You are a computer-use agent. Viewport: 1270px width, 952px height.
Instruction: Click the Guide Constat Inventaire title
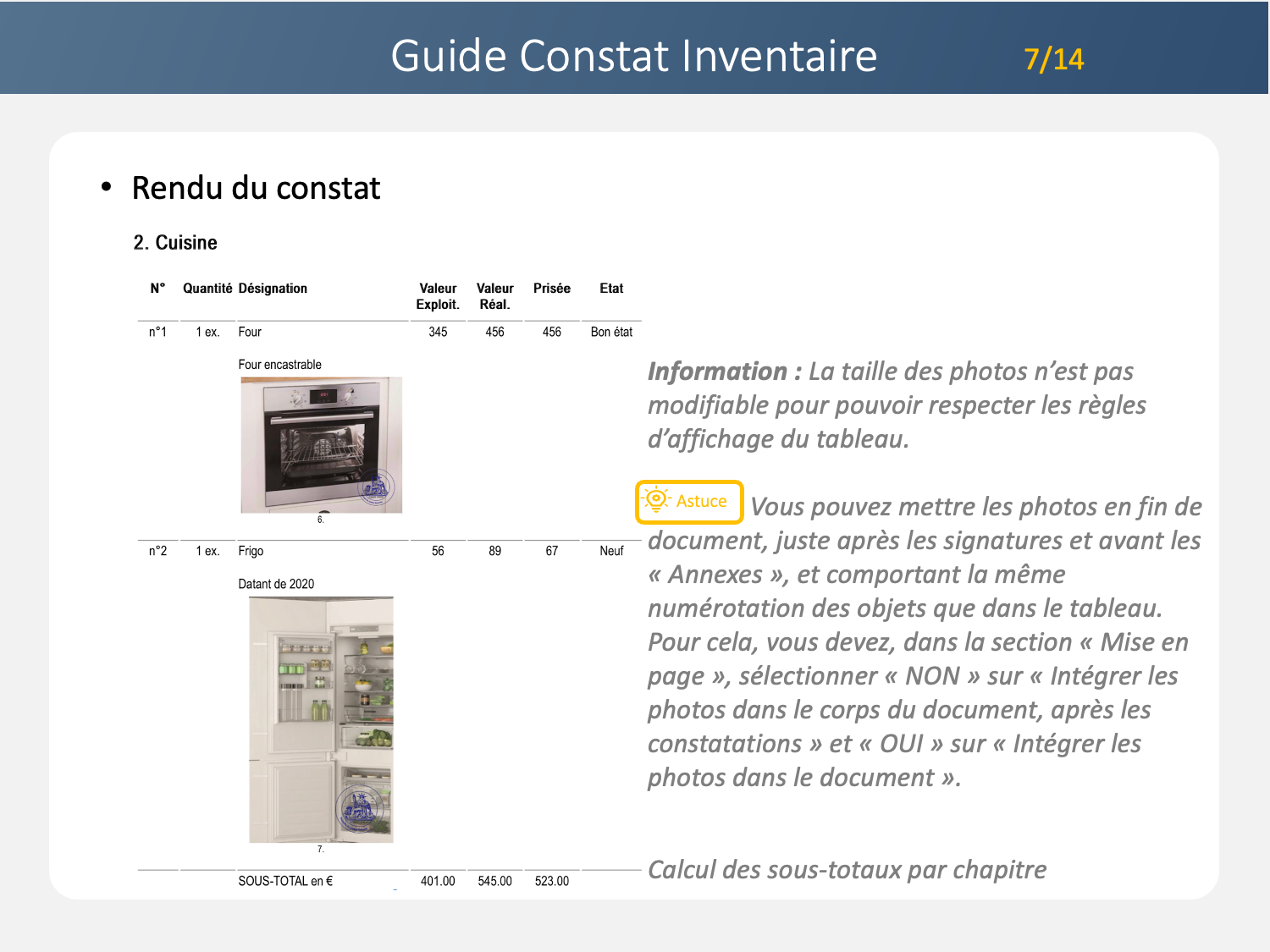[x=633, y=56]
